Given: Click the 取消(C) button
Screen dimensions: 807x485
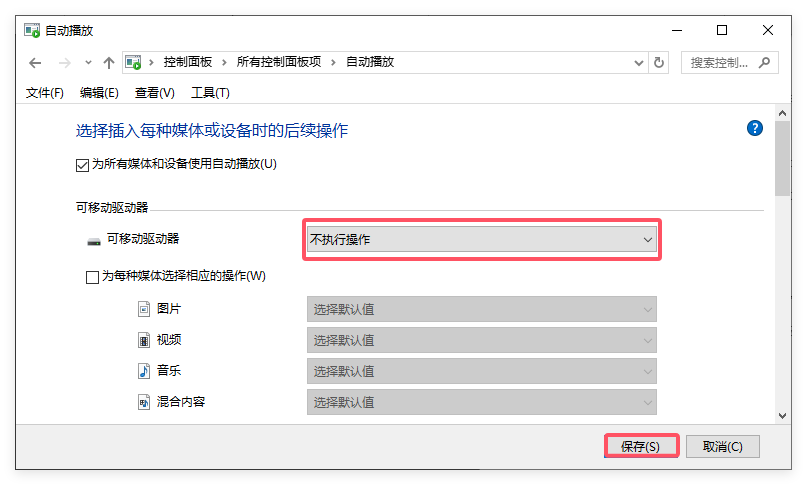Looking at the screenshot, I should coord(722,446).
